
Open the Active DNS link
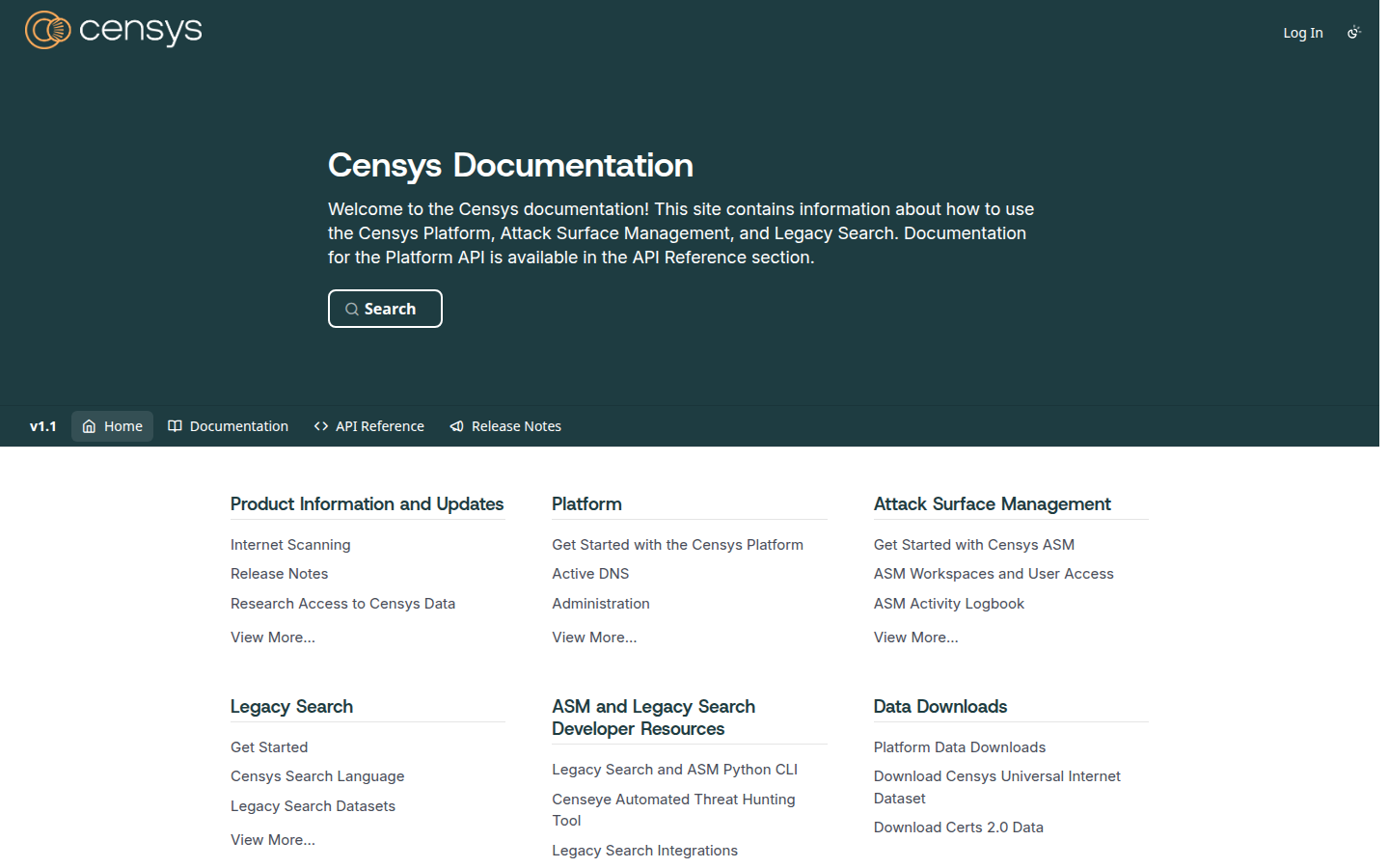pos(590,574)
